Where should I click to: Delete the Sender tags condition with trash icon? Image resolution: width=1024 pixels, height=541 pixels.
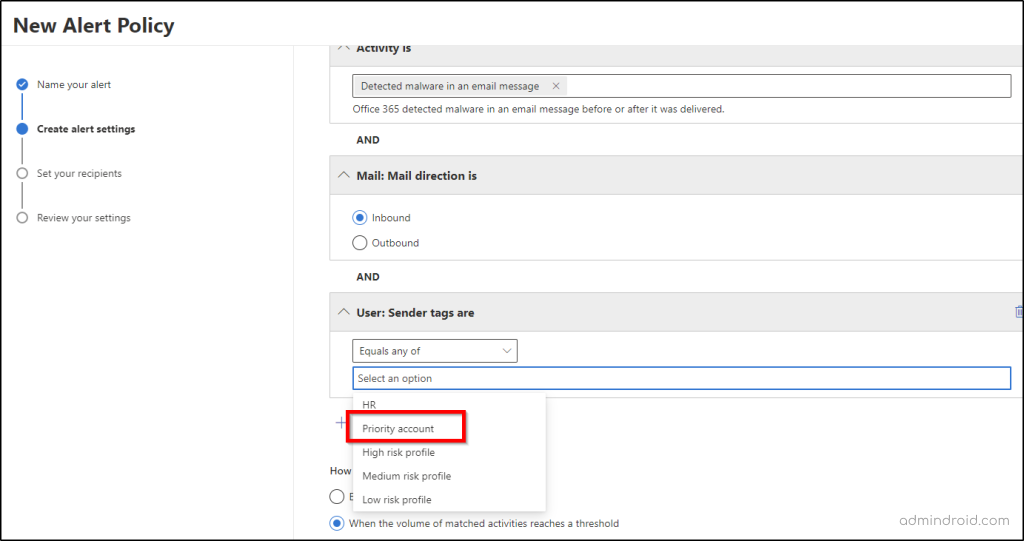[1018, 312]
